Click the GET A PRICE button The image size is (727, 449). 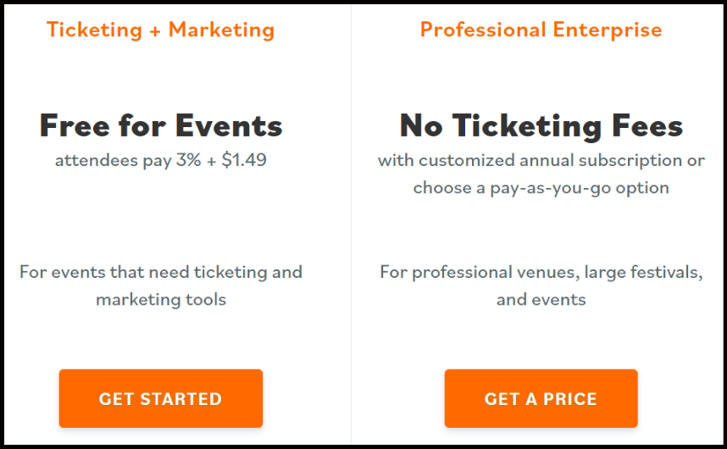click(x=541, y=399)
